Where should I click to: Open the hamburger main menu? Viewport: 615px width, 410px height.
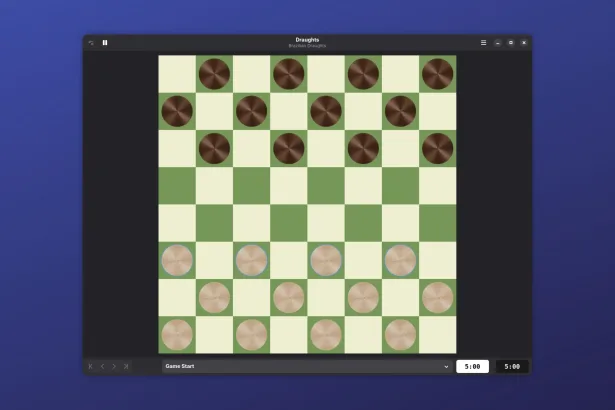point(484,43)
